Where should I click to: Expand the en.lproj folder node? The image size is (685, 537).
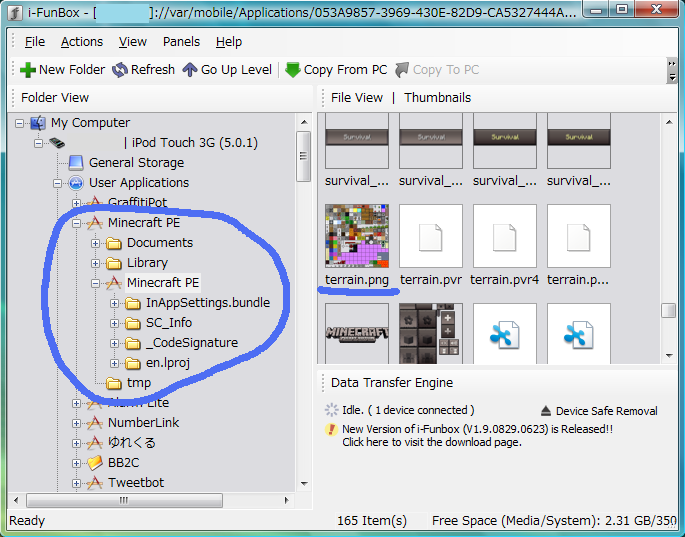114,364
